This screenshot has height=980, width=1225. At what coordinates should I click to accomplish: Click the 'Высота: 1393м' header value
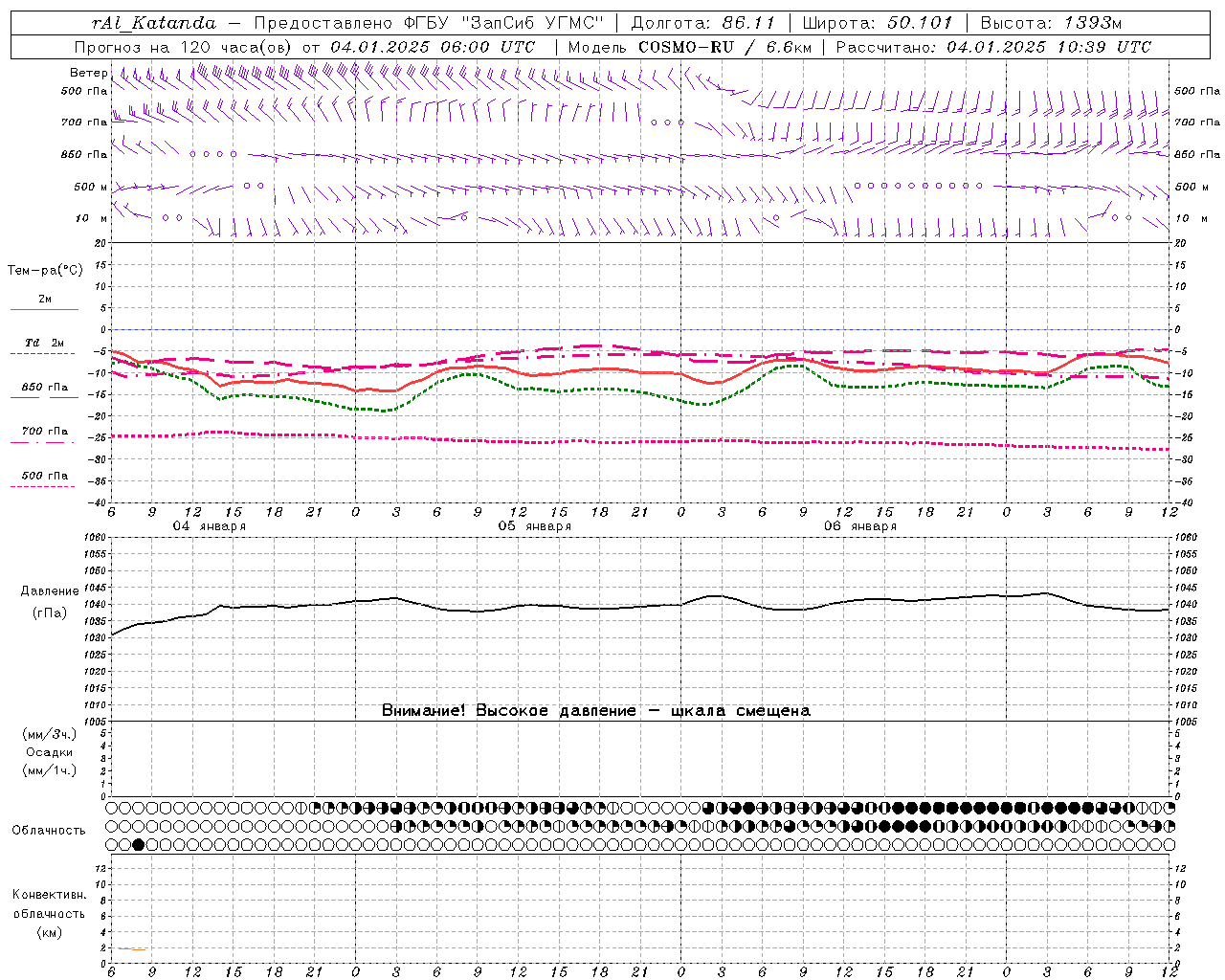point(1051,23)
